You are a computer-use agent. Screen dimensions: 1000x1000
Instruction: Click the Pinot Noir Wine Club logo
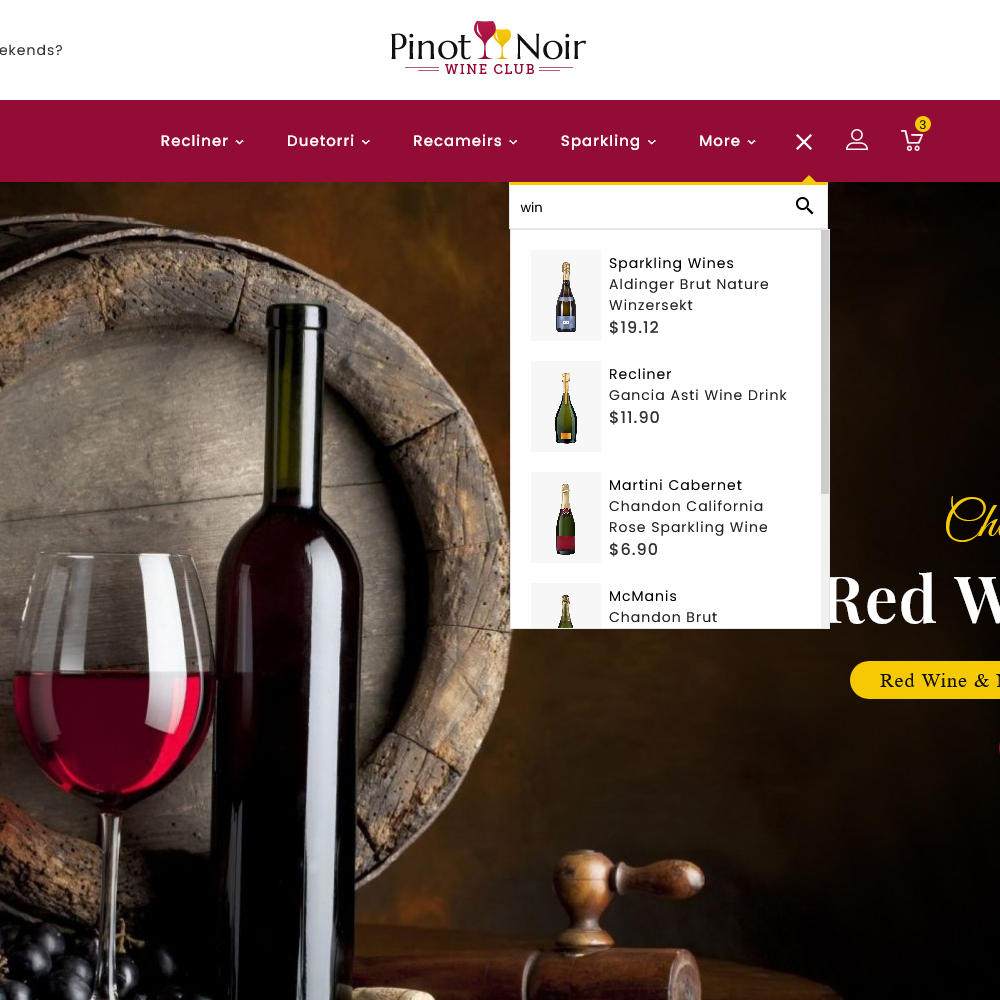[x=488, y=49]
